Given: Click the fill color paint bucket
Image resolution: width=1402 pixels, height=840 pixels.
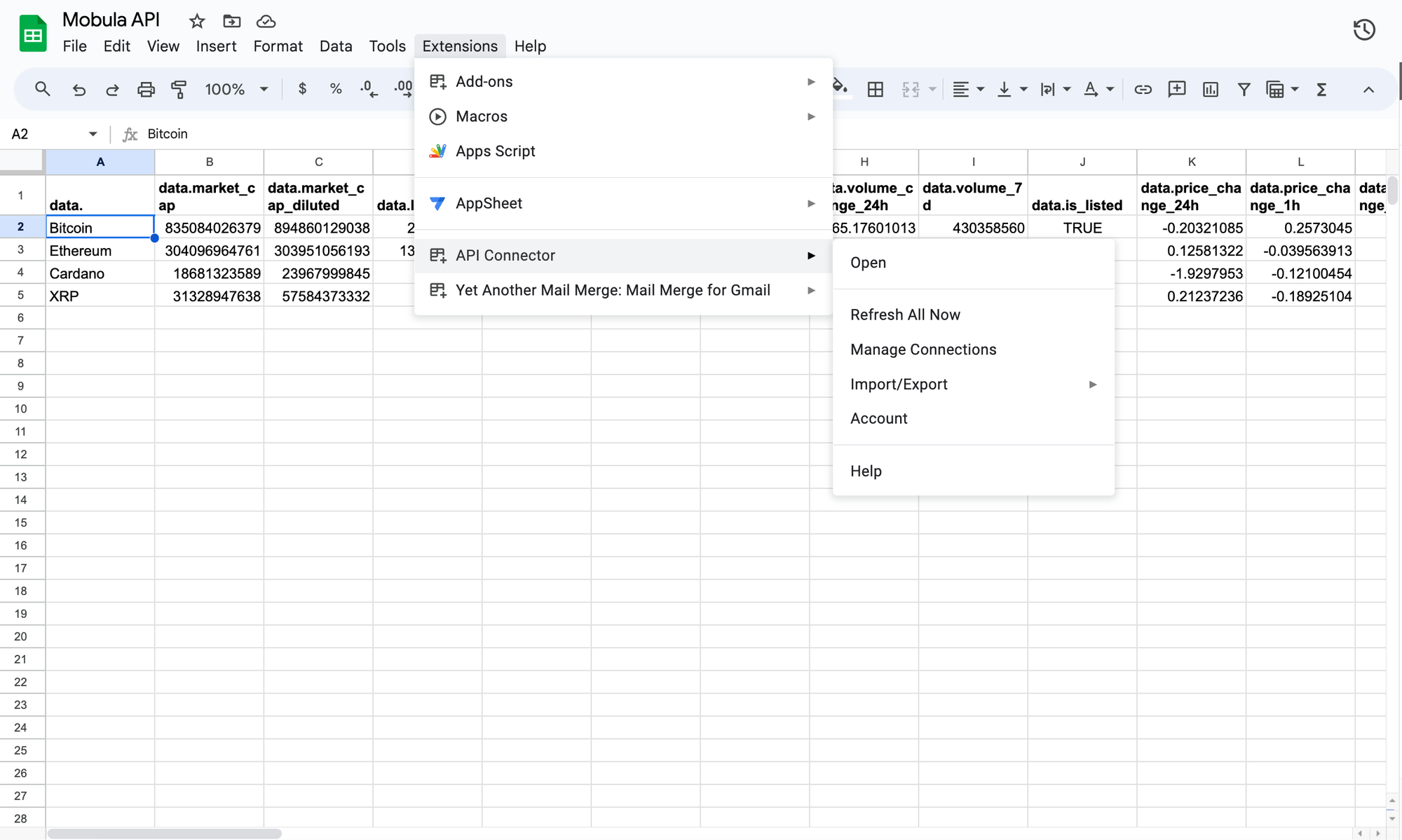Looking at the screenshot, I should [x=840, y=88].
